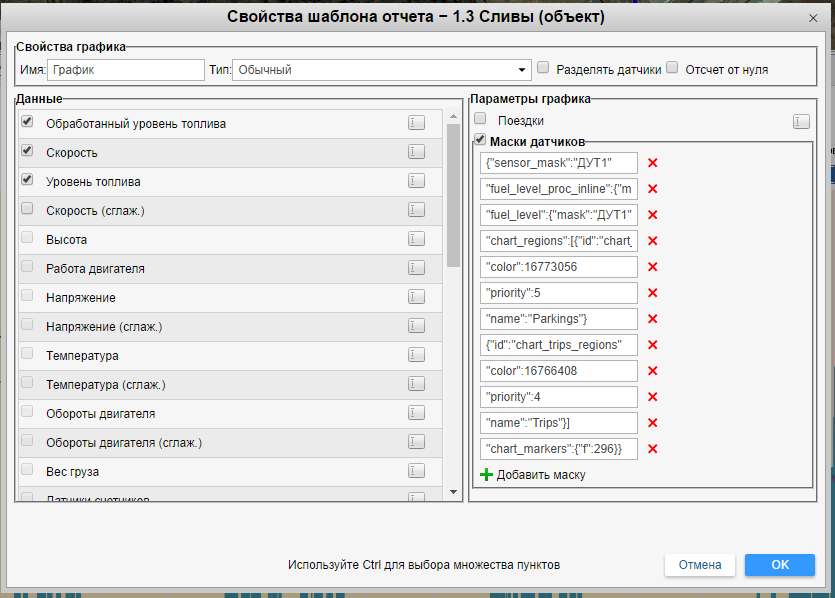Image resolution: width=835 pixels, height=598 pixels.
Task: Remove the "name":"Parkings"} mask entry
Action: tap(653, 319)
